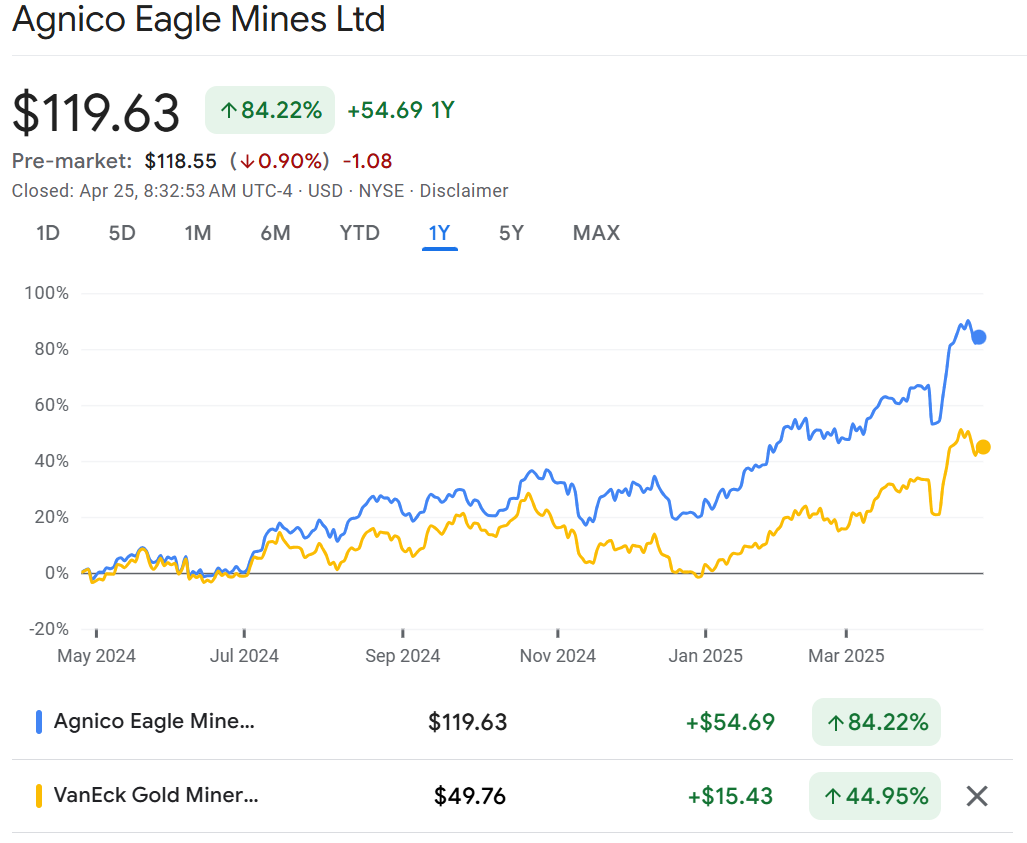Open the YTD chart view

pos(359,233)
